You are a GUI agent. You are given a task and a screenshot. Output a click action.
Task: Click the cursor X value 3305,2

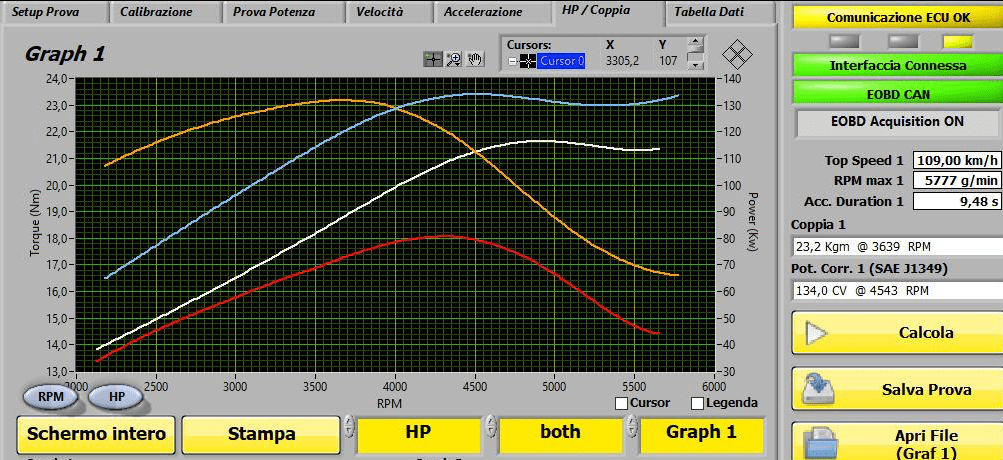620,61
